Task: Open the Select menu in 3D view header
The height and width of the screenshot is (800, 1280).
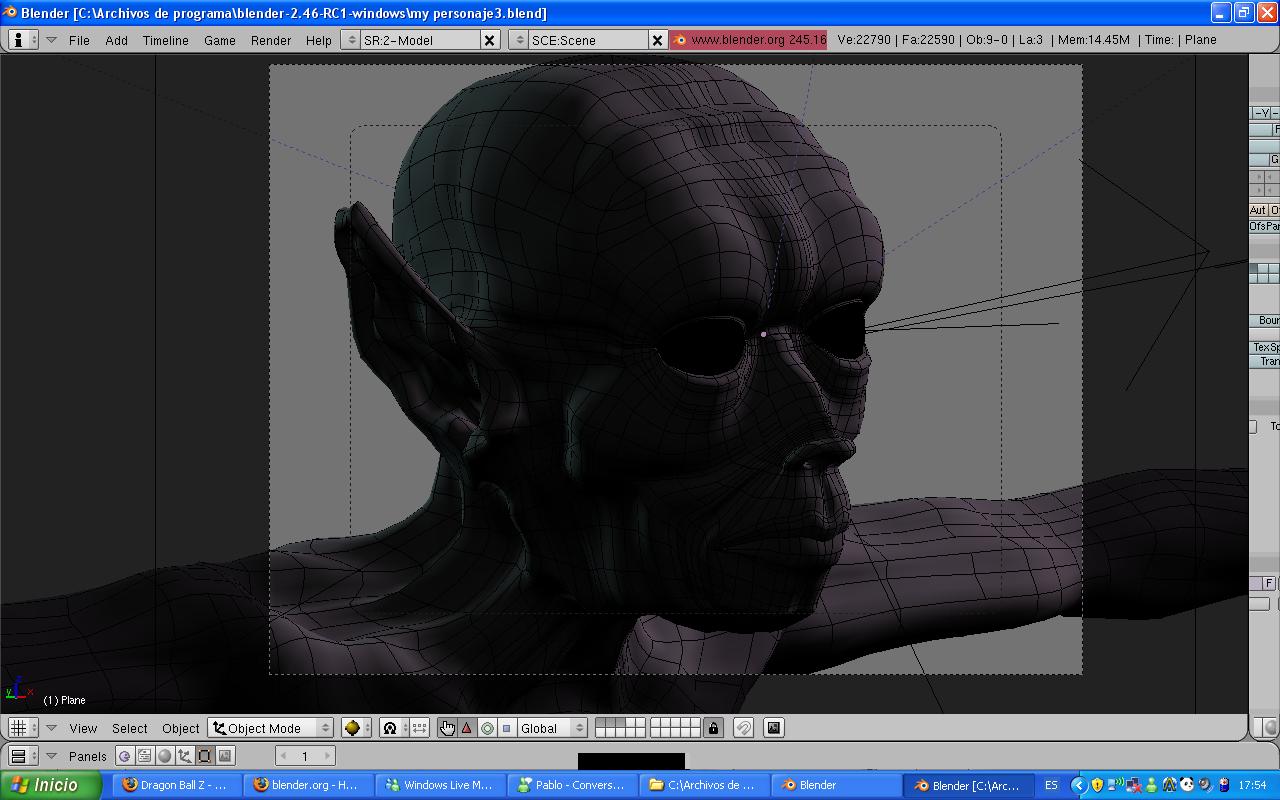Action: pyautogui.click(x=129, y=728)
